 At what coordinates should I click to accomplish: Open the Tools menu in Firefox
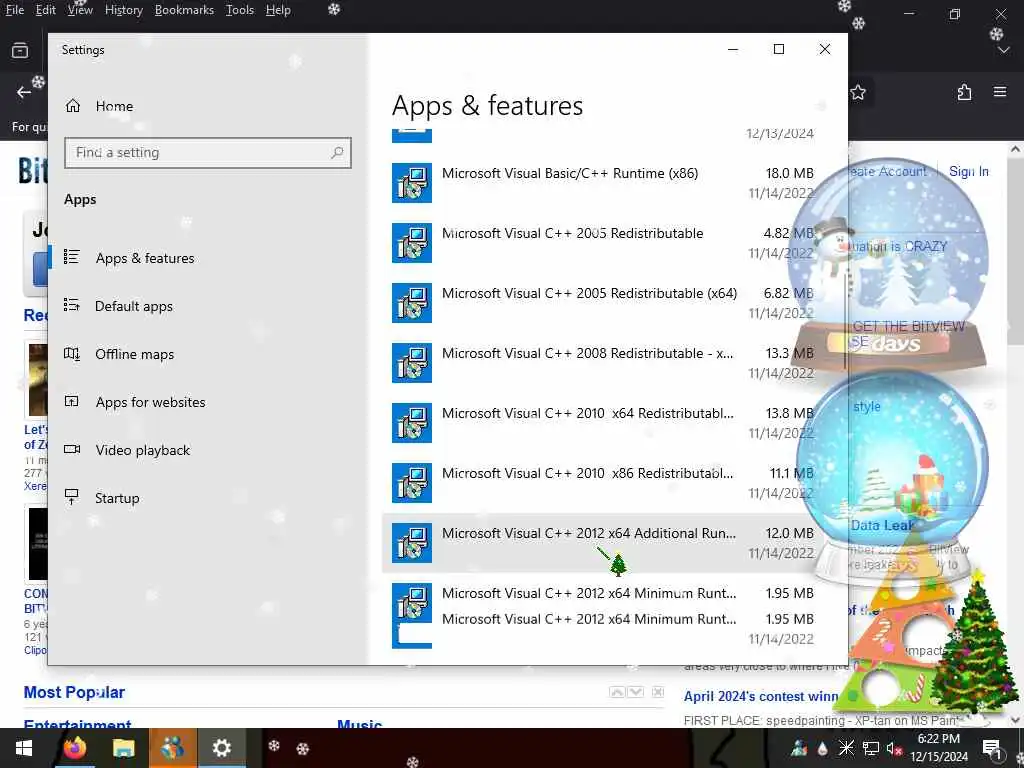tap(240, 10)
